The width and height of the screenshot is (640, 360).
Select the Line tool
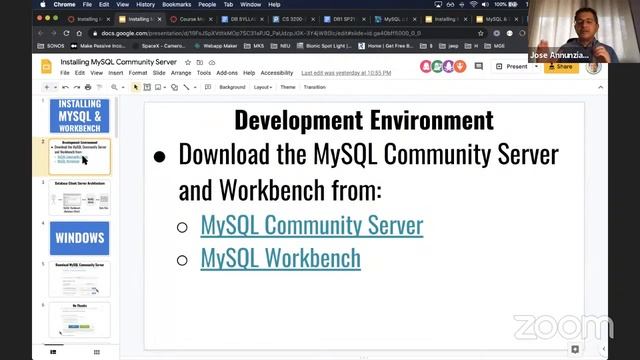pyautogui.click(x=187, y=87)
